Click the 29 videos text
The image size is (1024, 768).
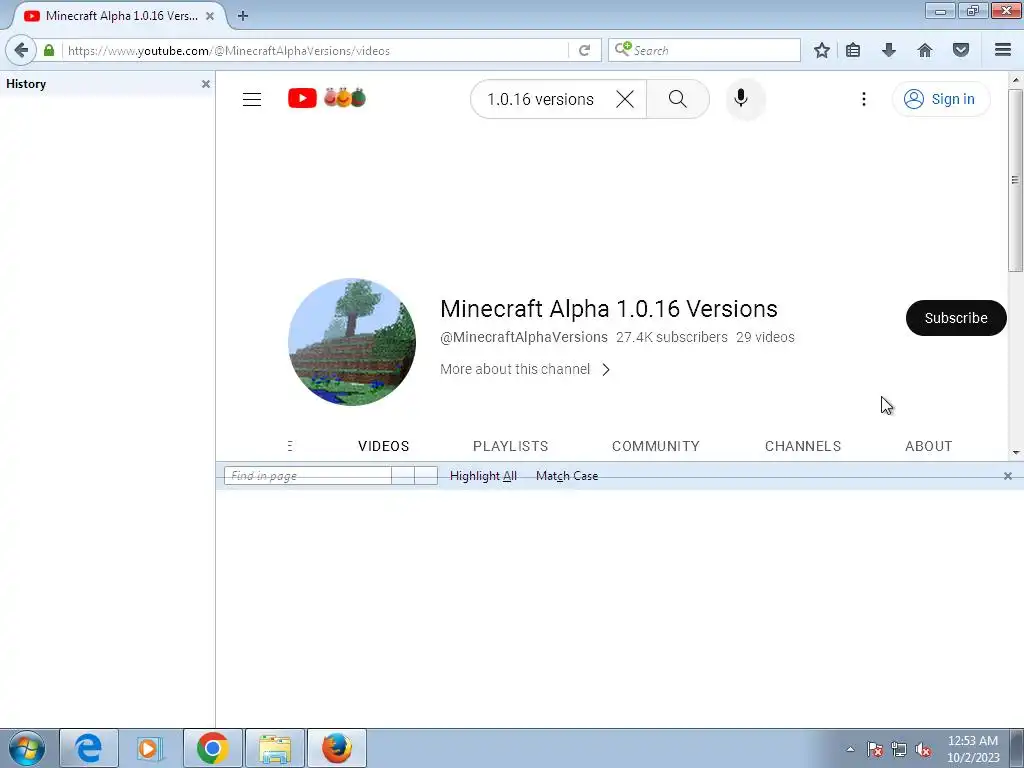[x=765, y=337]
